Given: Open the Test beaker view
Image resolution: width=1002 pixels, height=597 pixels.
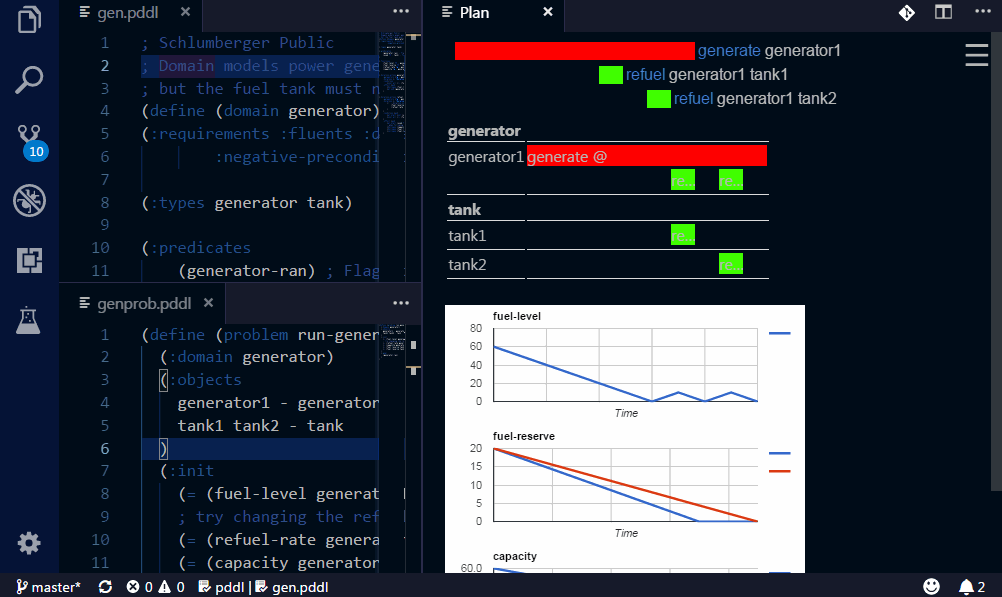Looking at the screenshot, I should pos(28,320).
